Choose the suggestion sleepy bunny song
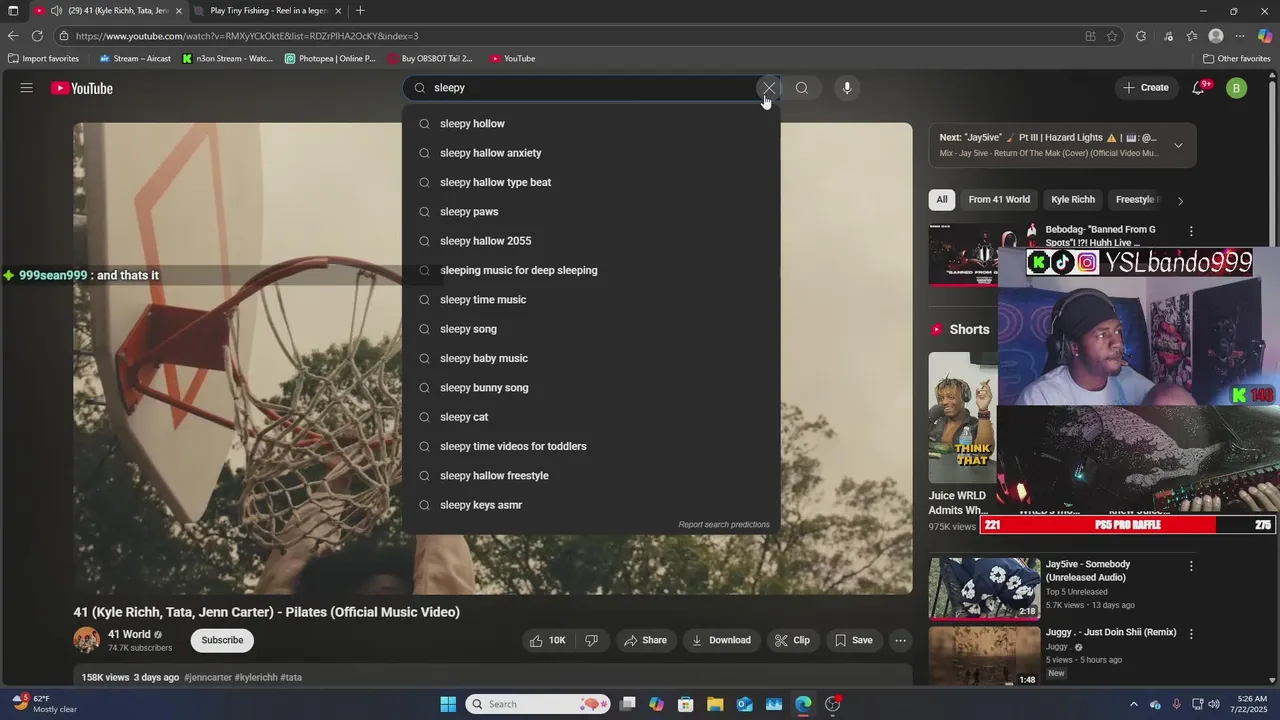 pyautogui.click(x=591, y=388)
